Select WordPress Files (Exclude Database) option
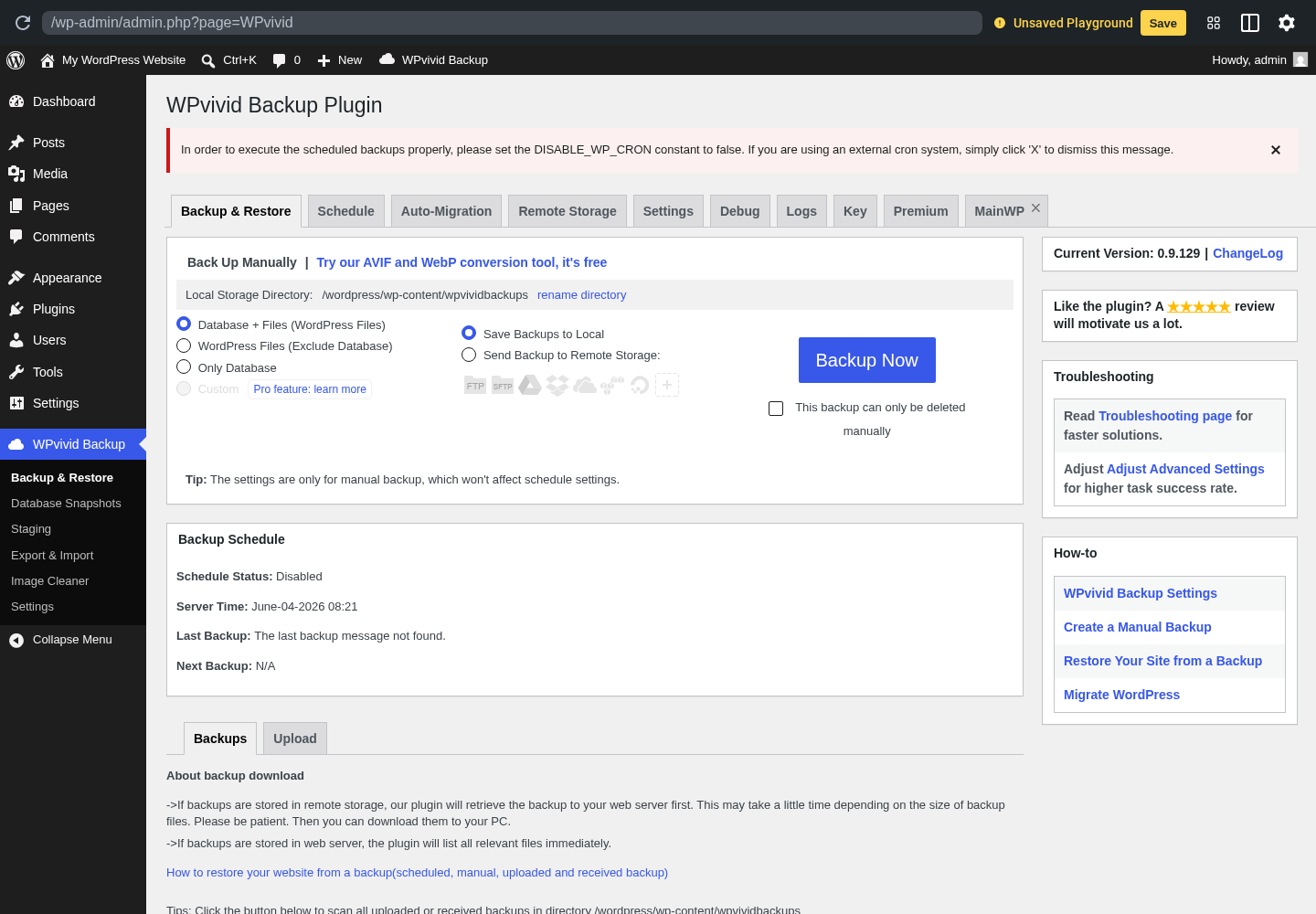 184,345
